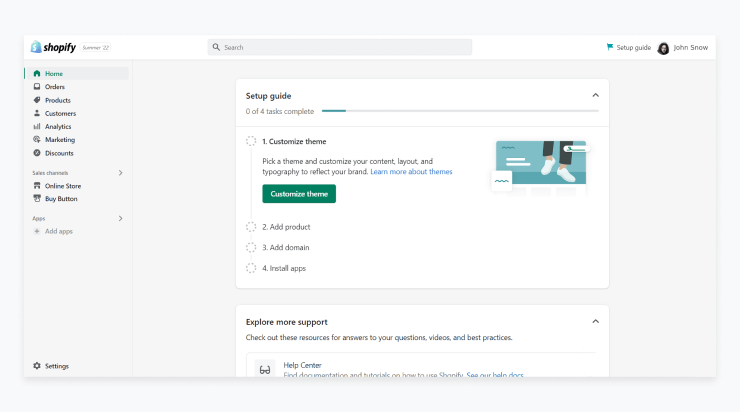Click the Help Center glasses icon
This screenshot has width=740, height=412.
point(265,370)
